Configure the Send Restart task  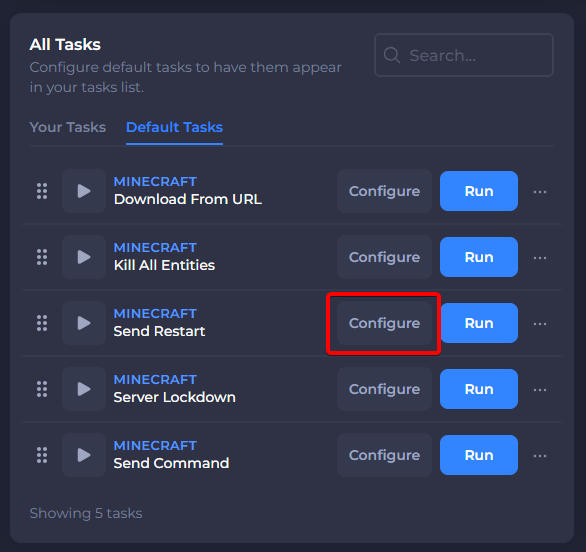(x=384, y=323)
